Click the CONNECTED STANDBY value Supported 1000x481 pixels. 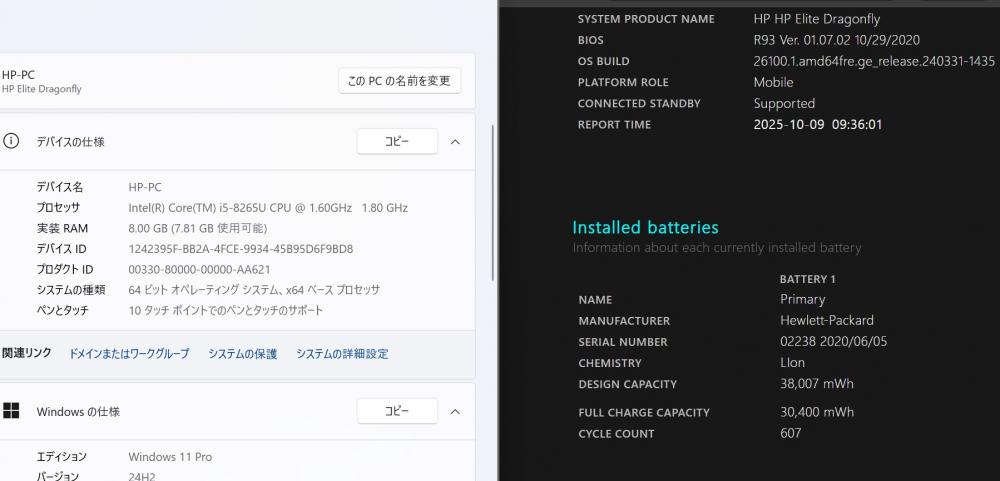click(784, 103)
